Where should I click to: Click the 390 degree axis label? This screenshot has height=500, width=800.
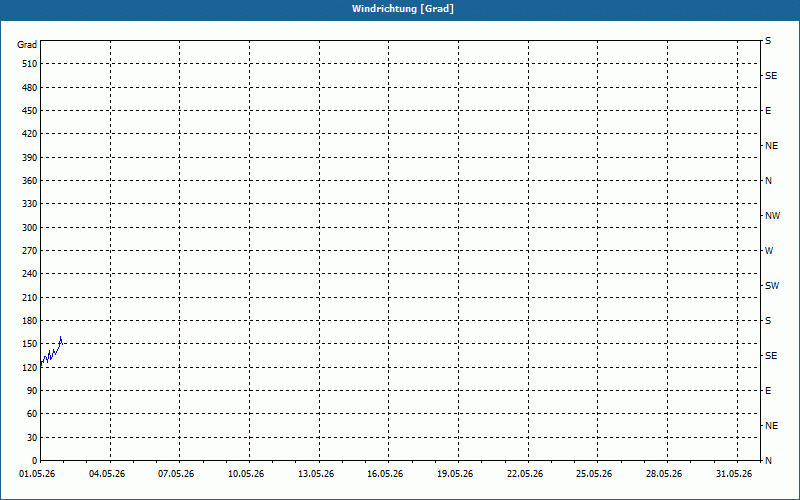tap(30, 158)
